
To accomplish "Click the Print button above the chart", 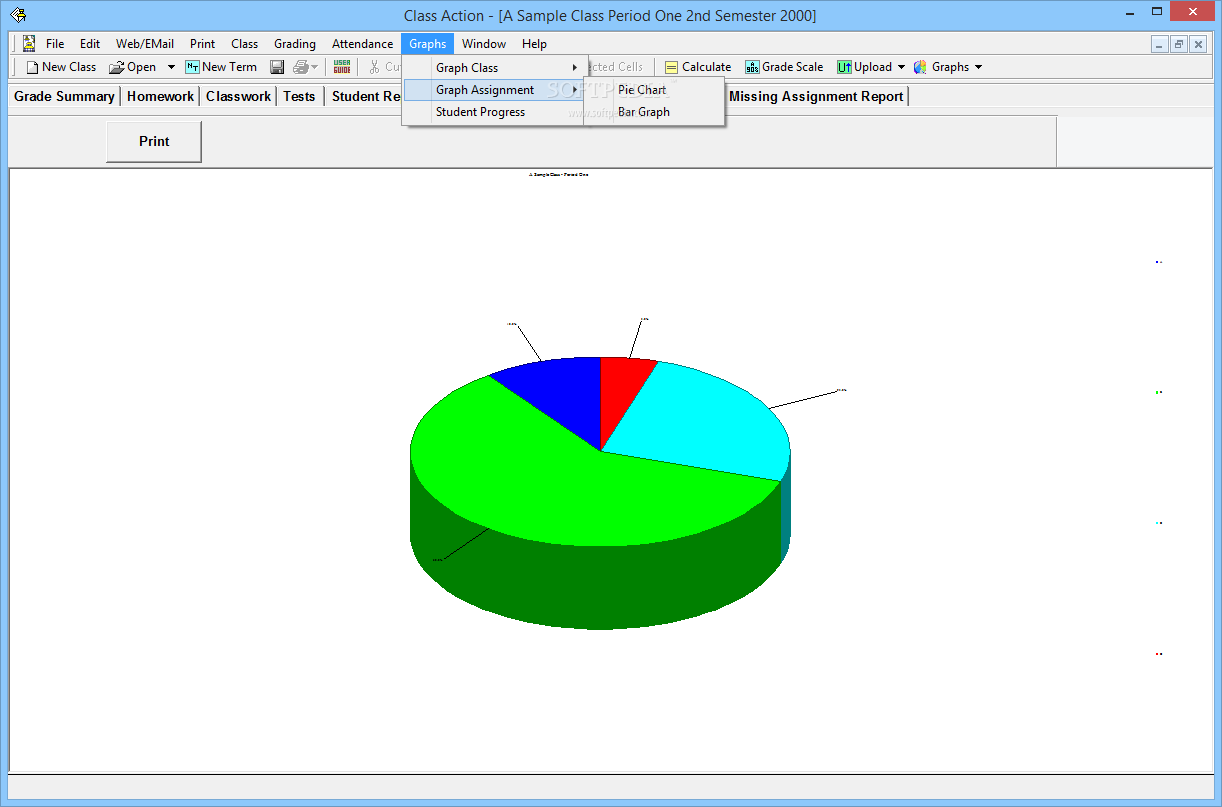I will pos(154,141).
